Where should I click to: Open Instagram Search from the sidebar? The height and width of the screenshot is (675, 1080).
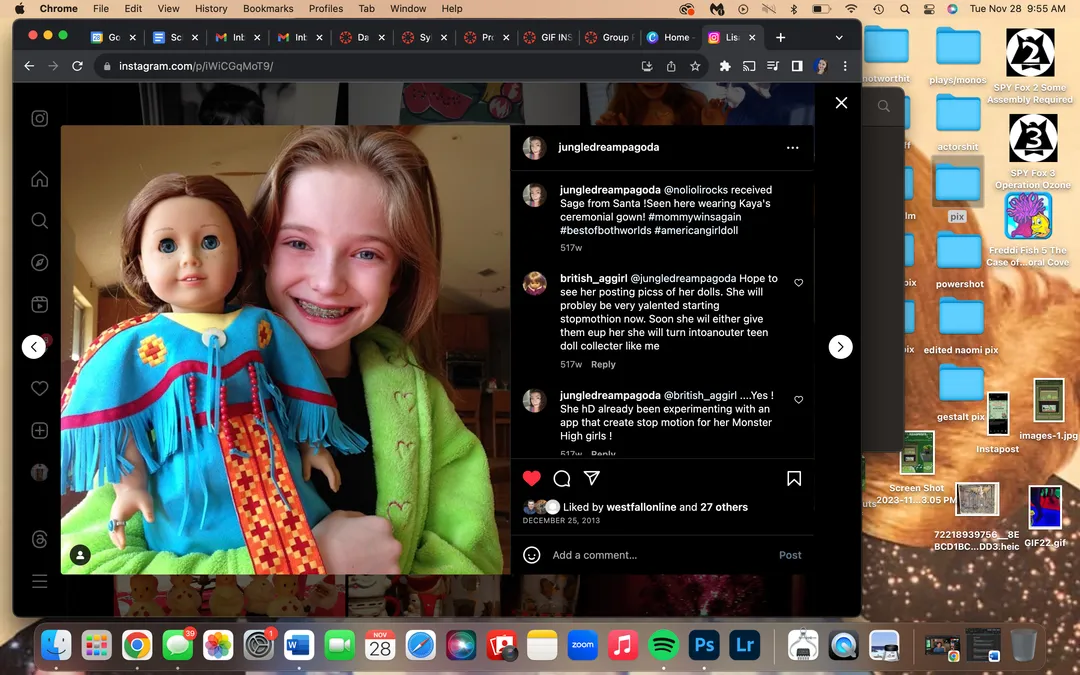[x=39, y=219]
